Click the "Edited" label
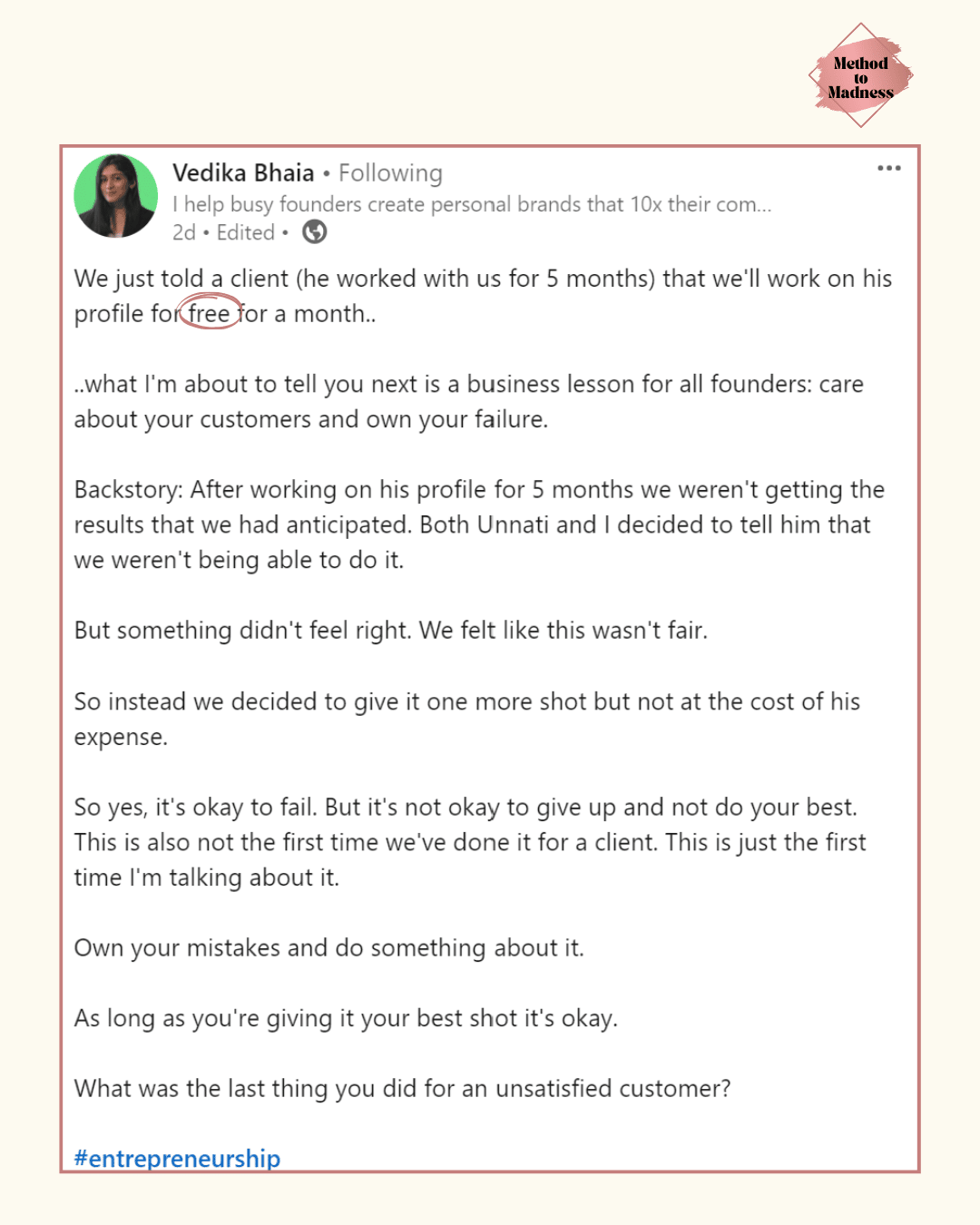The height and width of the screenshot is (1225, 980). [x=245, y=232]
